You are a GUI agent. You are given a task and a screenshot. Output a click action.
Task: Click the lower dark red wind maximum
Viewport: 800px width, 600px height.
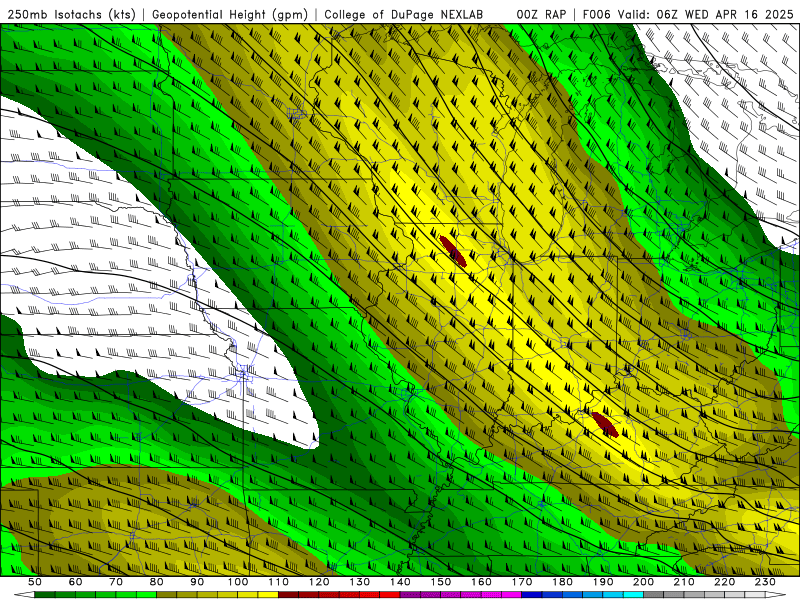pyautogui.click(x=605, y=424)
